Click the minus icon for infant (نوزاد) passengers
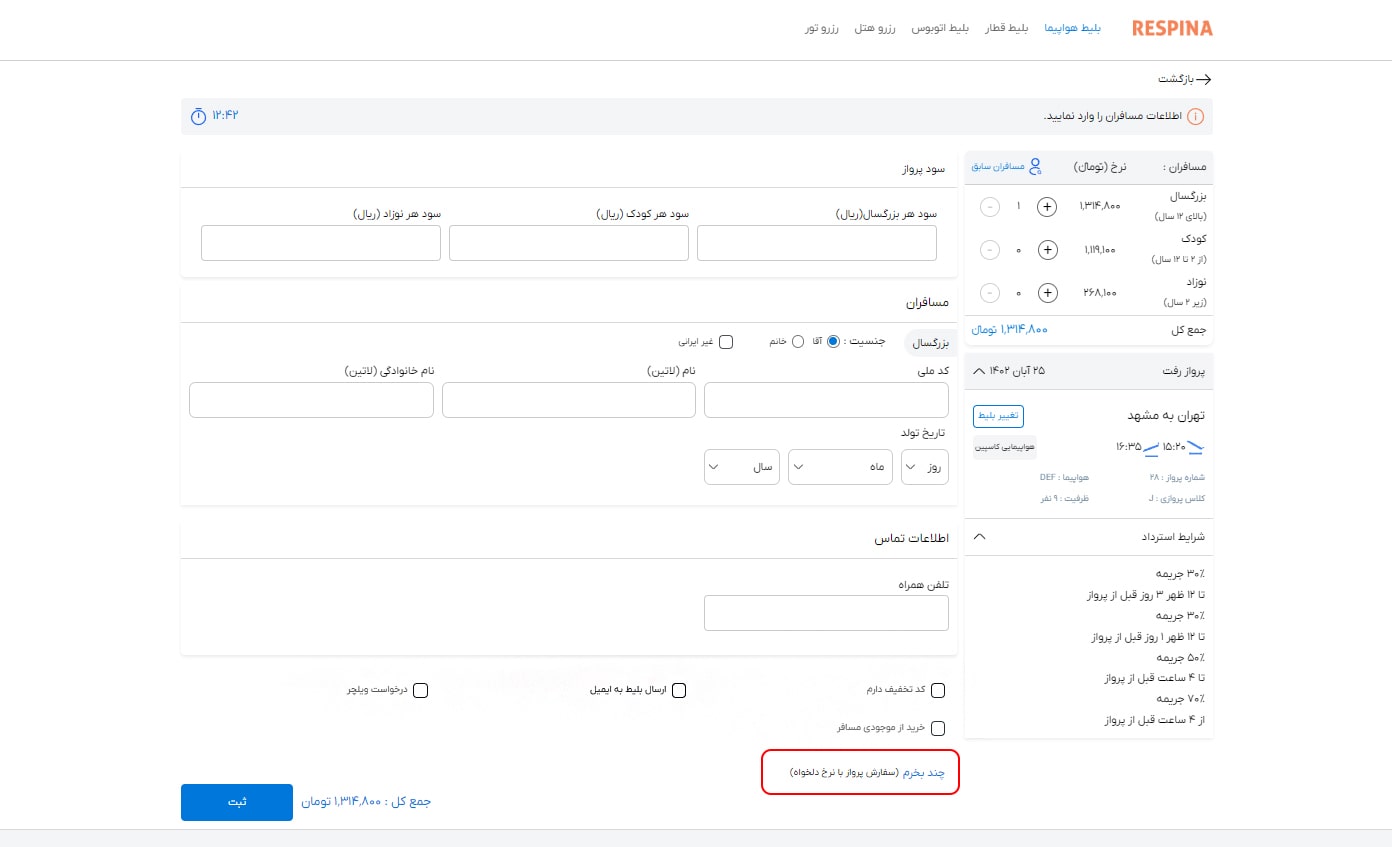 click(x=990, y=293)
